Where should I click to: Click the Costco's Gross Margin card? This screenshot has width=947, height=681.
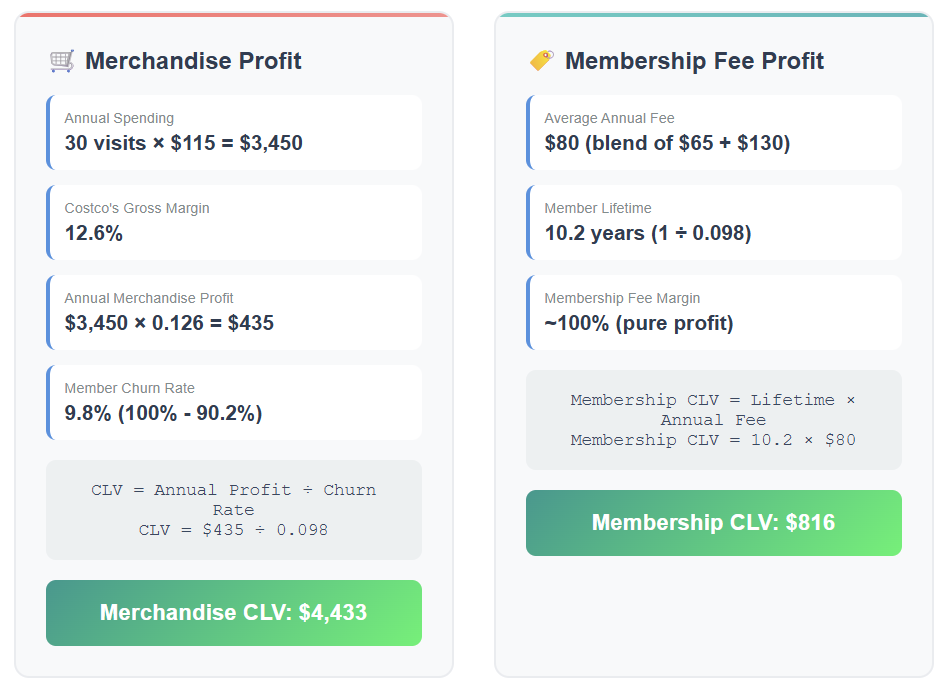(234, 222)
